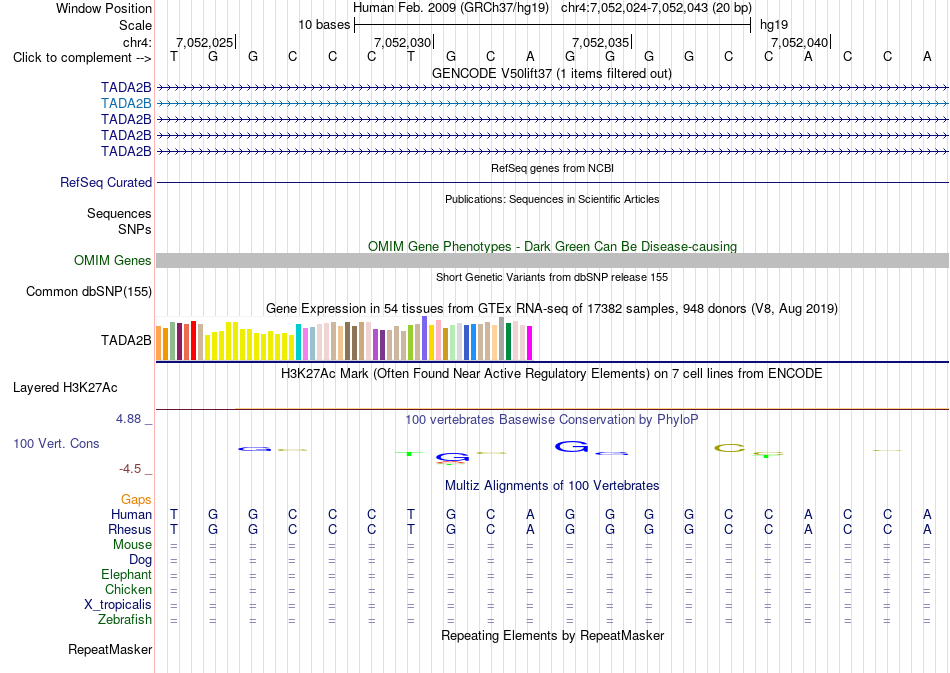Click the Sequences track label
950x673 pixels.
click(119, 213)
